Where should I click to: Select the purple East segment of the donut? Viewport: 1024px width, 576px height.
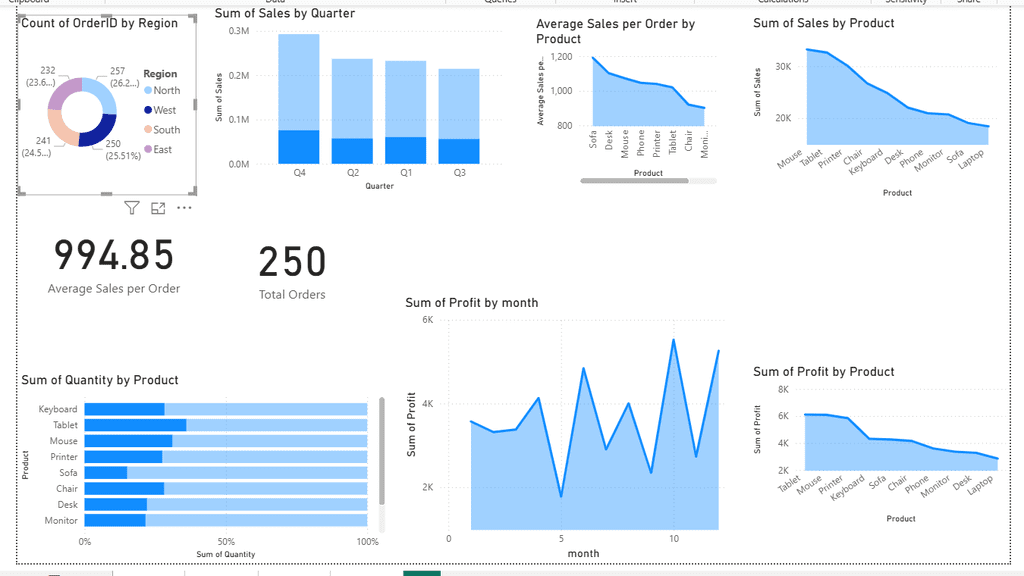(x=64, y=95)
